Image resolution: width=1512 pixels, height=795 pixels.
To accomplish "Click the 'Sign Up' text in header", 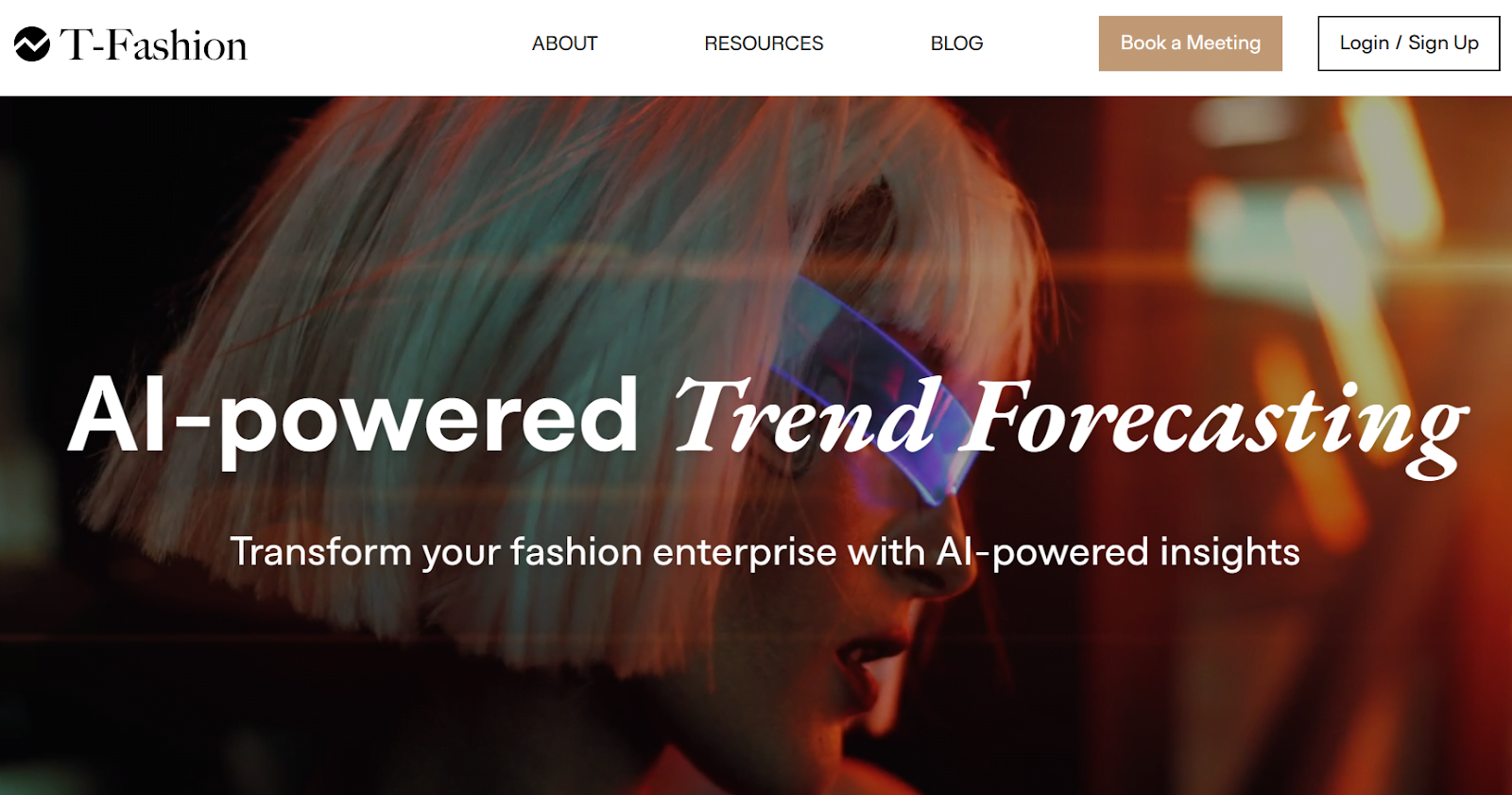I will [1443, 43].
